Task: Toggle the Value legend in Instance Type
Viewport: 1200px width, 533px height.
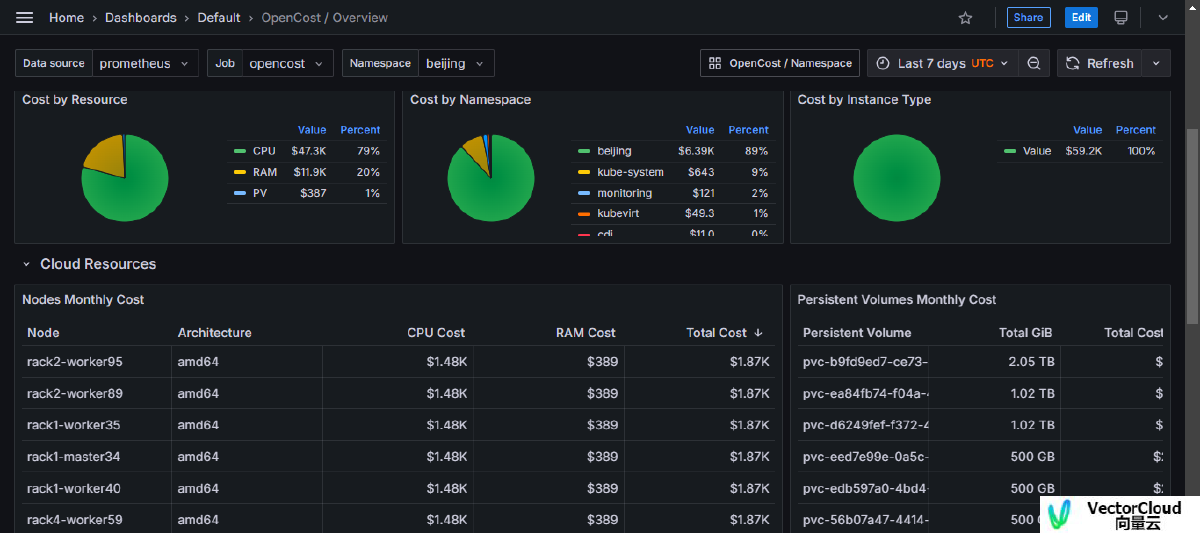Action: (1036, 151)
